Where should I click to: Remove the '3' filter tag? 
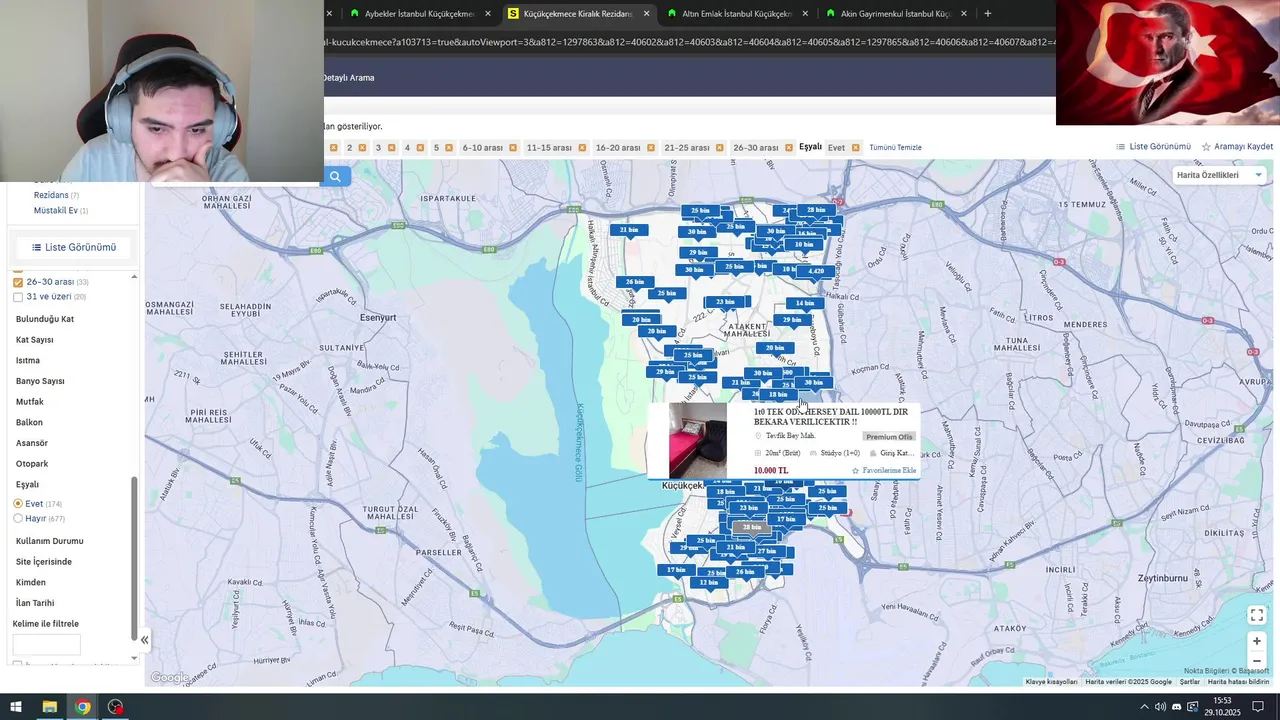pos(391,147)
